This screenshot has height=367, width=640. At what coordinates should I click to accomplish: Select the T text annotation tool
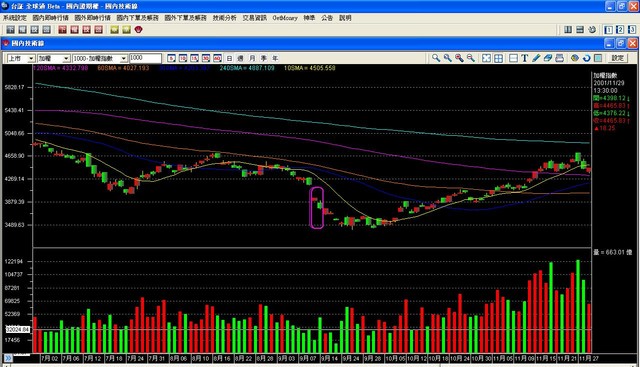[x=525, y=58]
